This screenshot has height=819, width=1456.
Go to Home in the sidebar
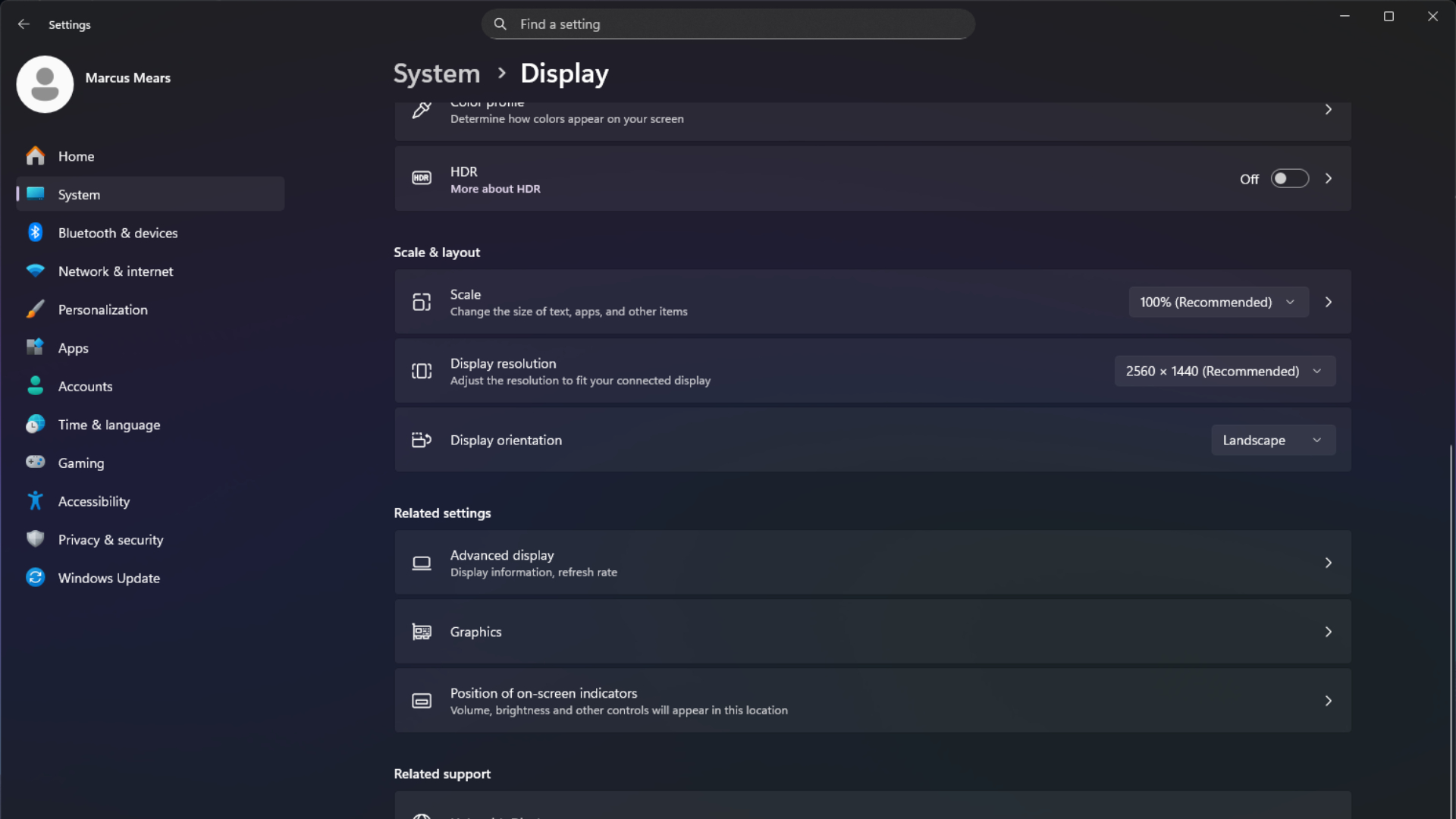coord(76,155)
